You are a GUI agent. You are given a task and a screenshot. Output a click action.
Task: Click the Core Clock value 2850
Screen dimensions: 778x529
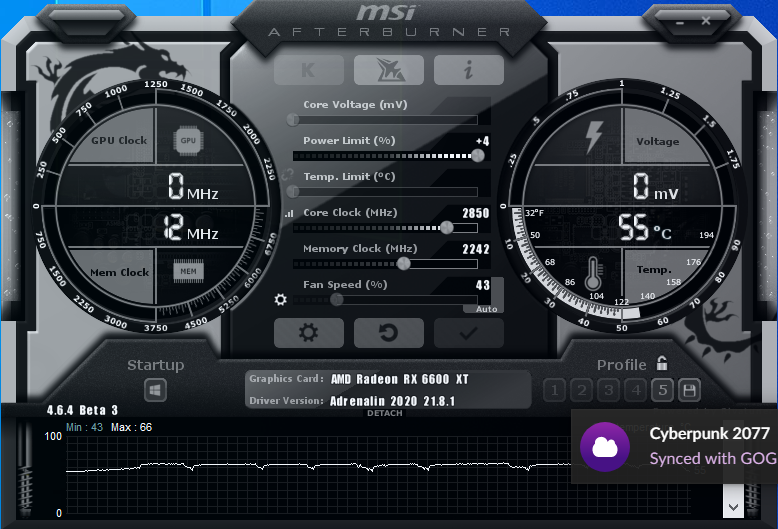pos(475,213)
